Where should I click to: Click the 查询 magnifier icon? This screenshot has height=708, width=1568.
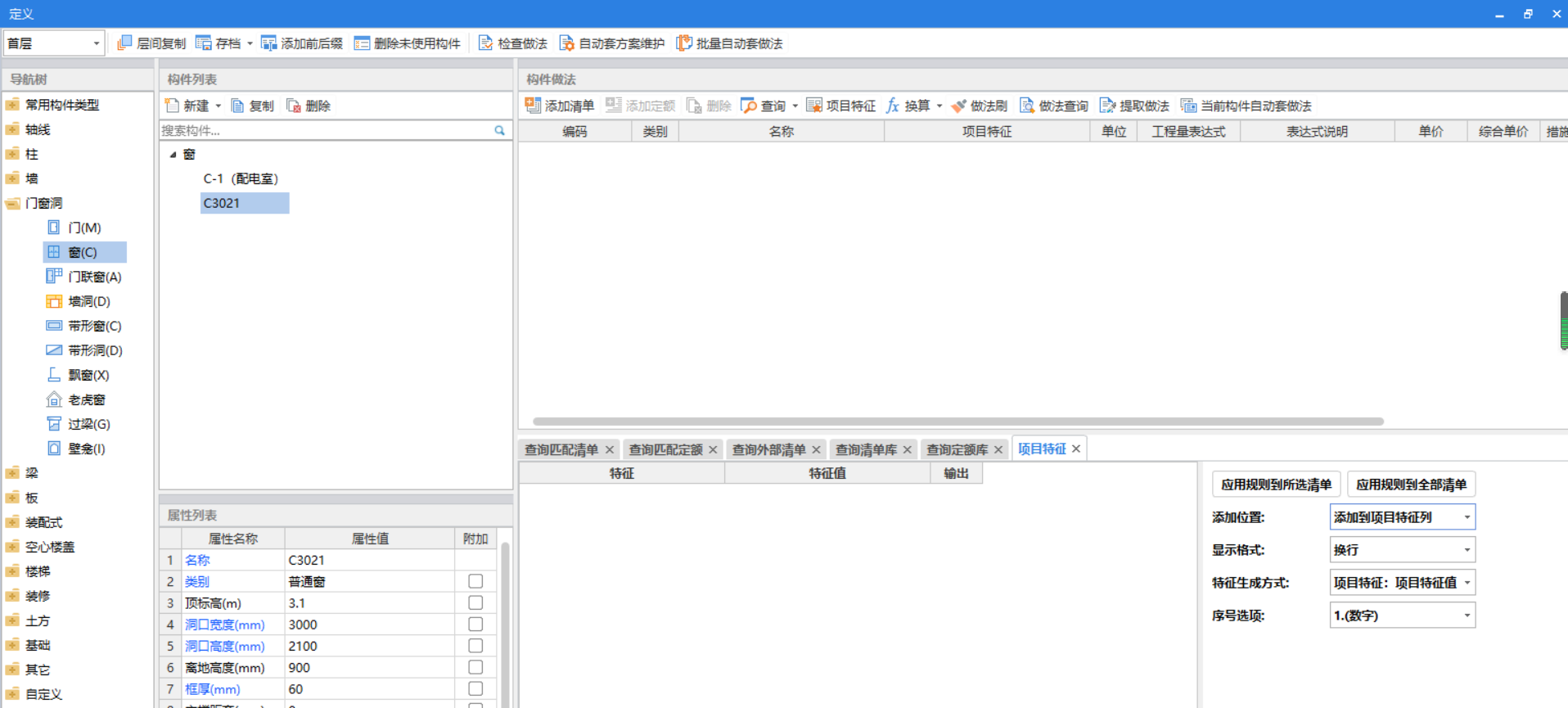pyautogui.click(x=748, y=106)
